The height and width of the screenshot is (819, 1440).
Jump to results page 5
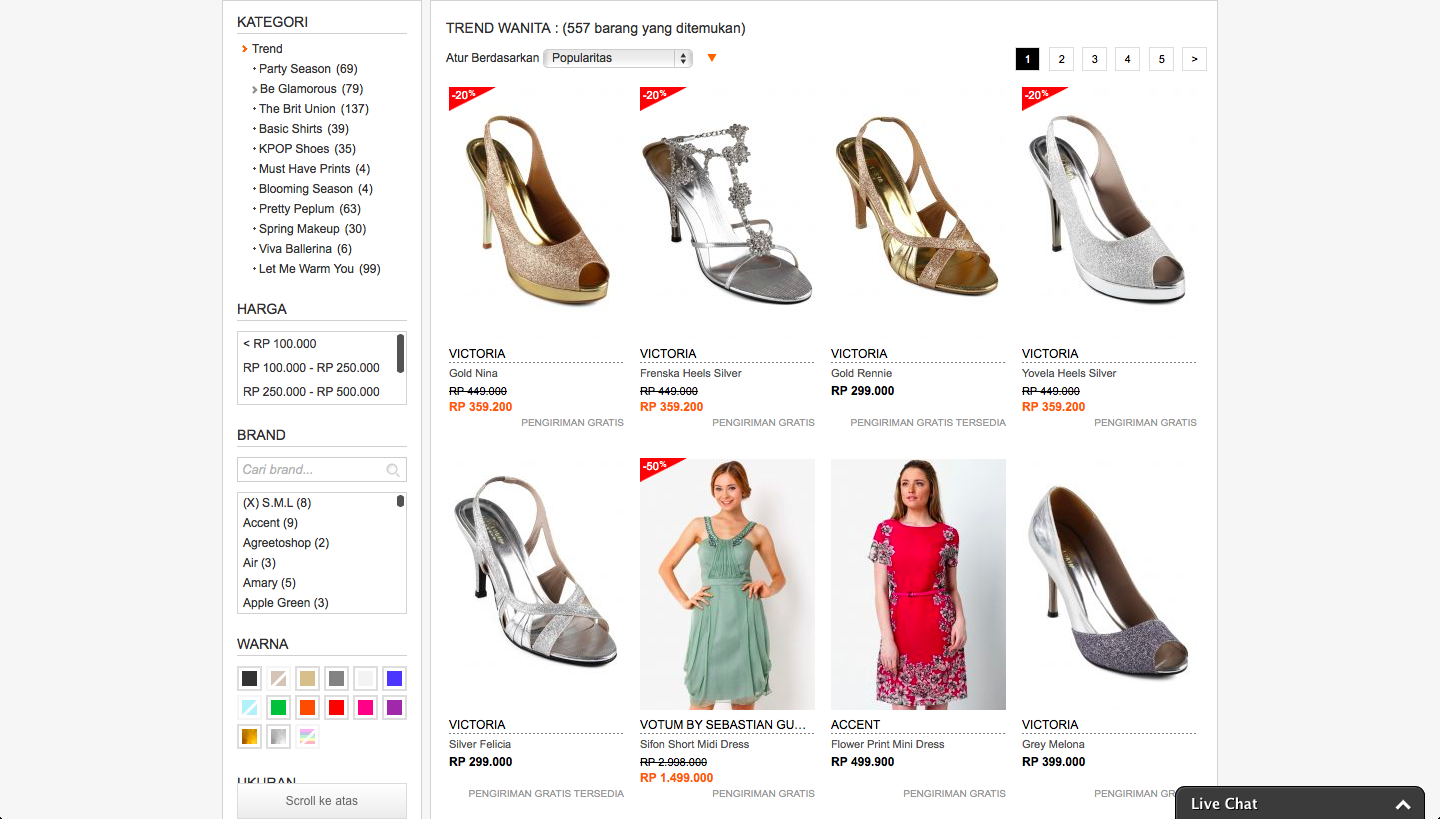coord(1161,59)
